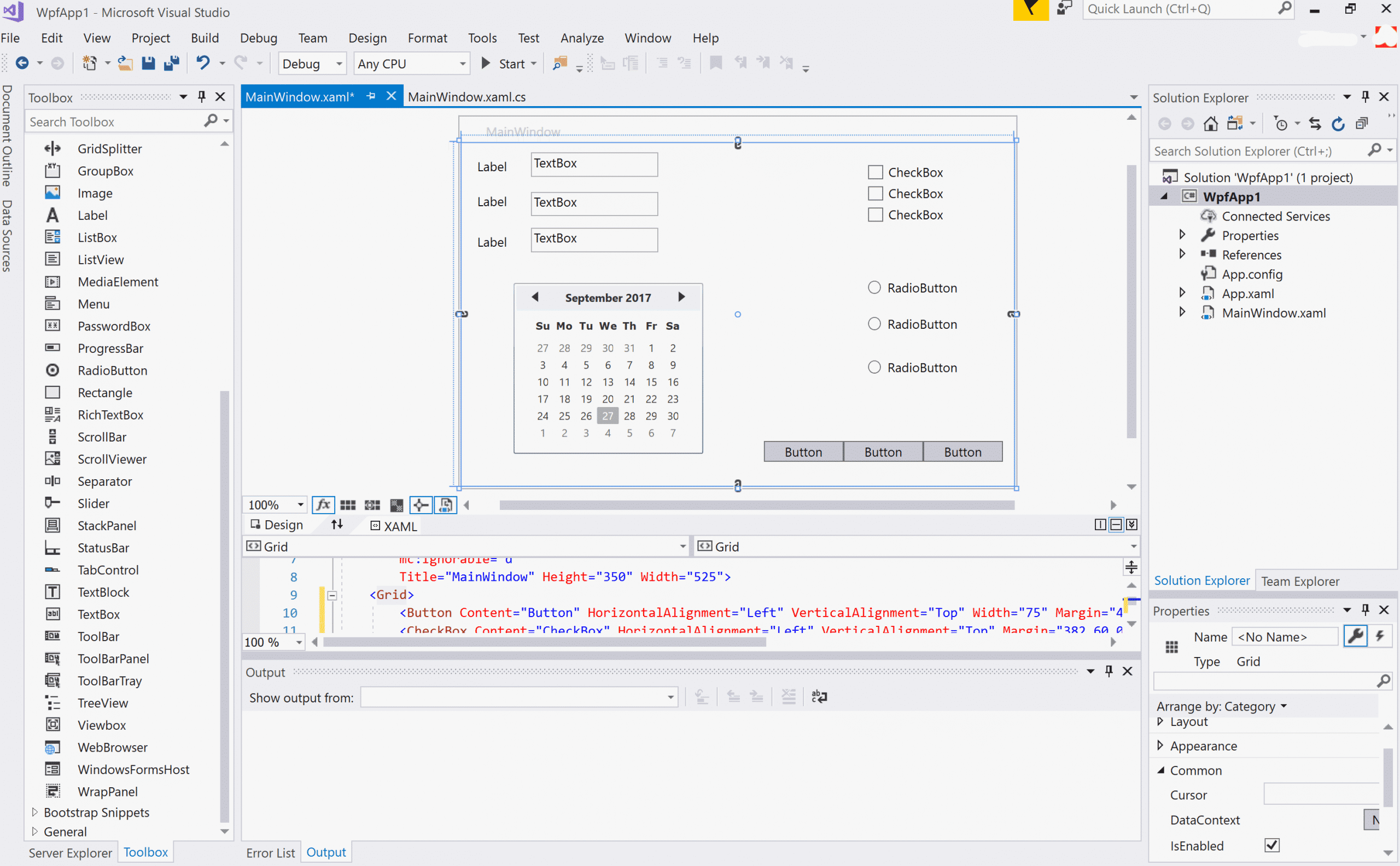Click the swap panes arrows icon

pyautogui.click(x=337, y=524)
